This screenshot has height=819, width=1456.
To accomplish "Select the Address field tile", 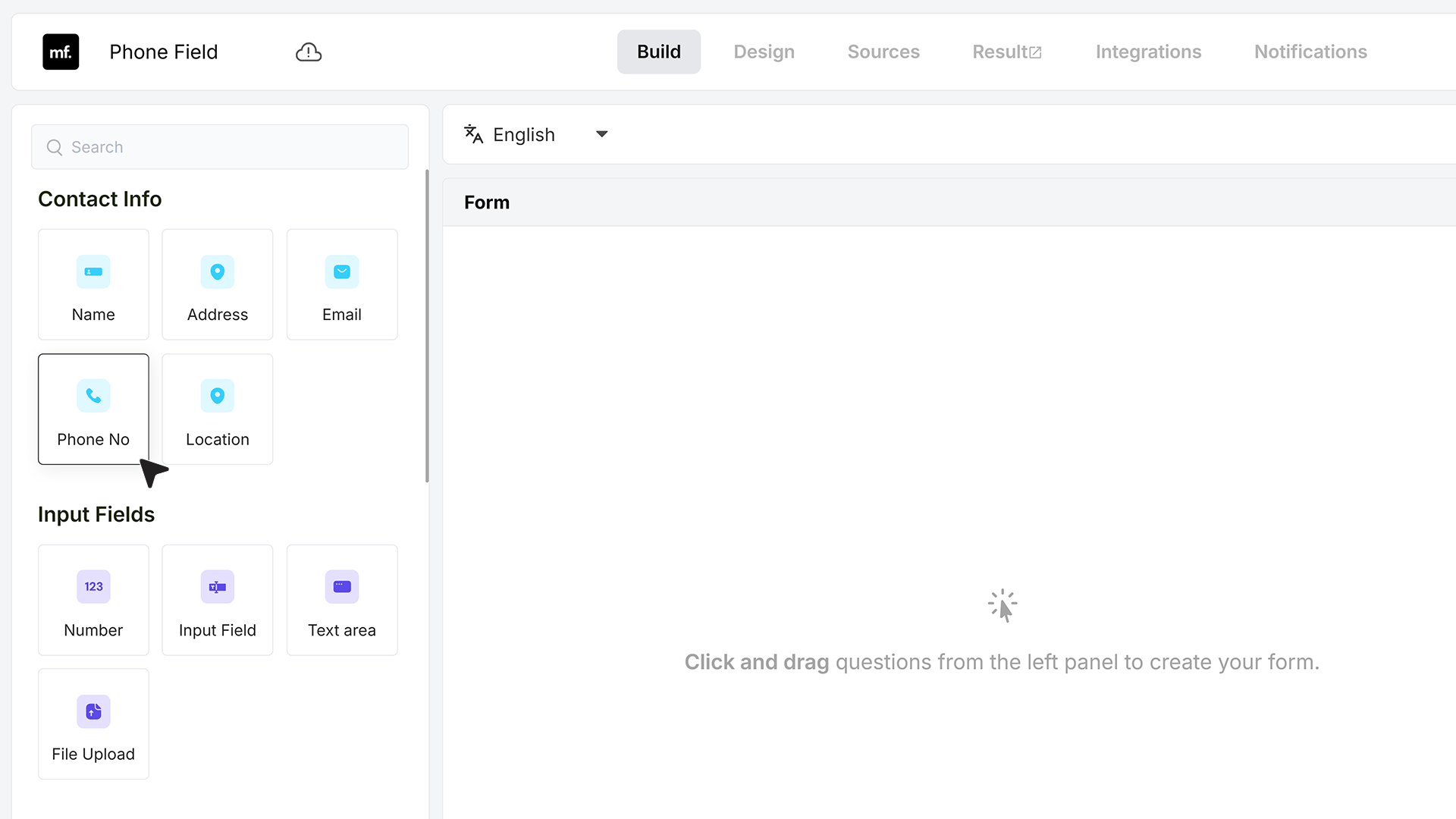I will (x=218, y=284).
